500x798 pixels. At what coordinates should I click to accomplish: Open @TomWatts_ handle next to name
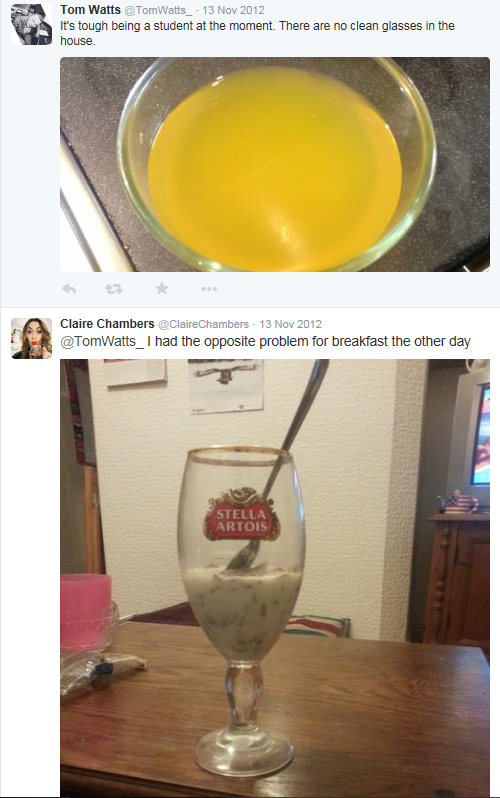click(158, 10)
